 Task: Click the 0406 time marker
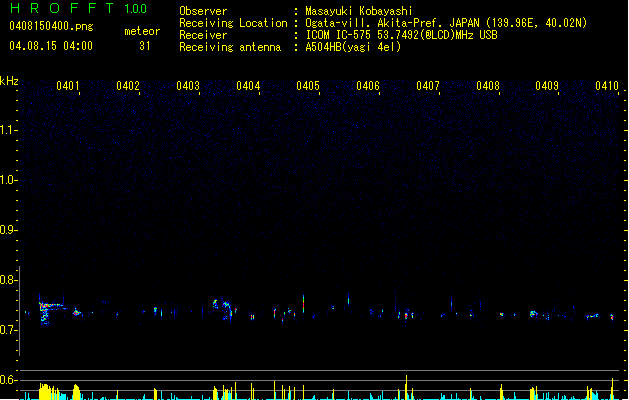(x=368, y=85)
